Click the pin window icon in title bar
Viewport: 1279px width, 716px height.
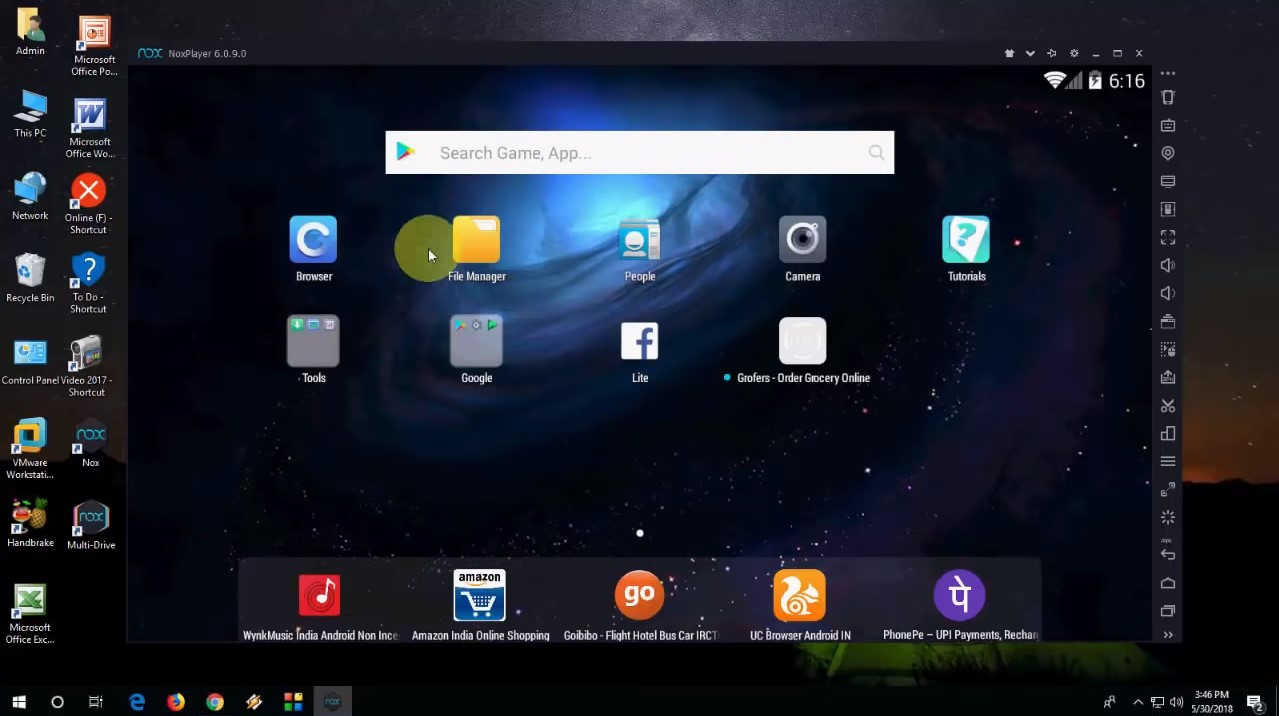1051,53
